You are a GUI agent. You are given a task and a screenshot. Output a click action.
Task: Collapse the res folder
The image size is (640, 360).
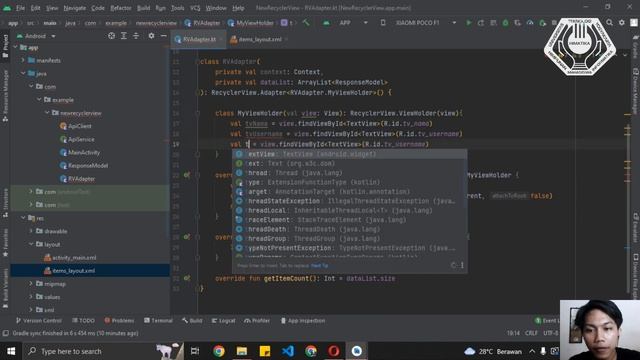[x=23, y=218]
